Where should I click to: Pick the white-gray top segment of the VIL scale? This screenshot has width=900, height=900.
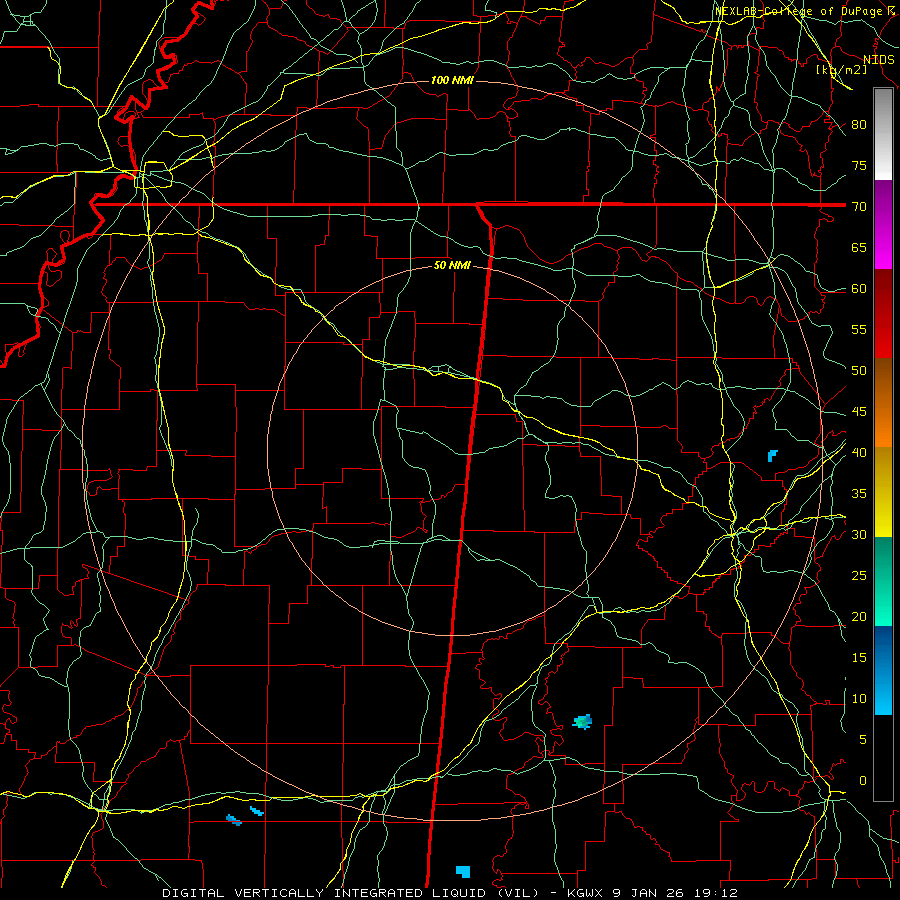point(883,134)
